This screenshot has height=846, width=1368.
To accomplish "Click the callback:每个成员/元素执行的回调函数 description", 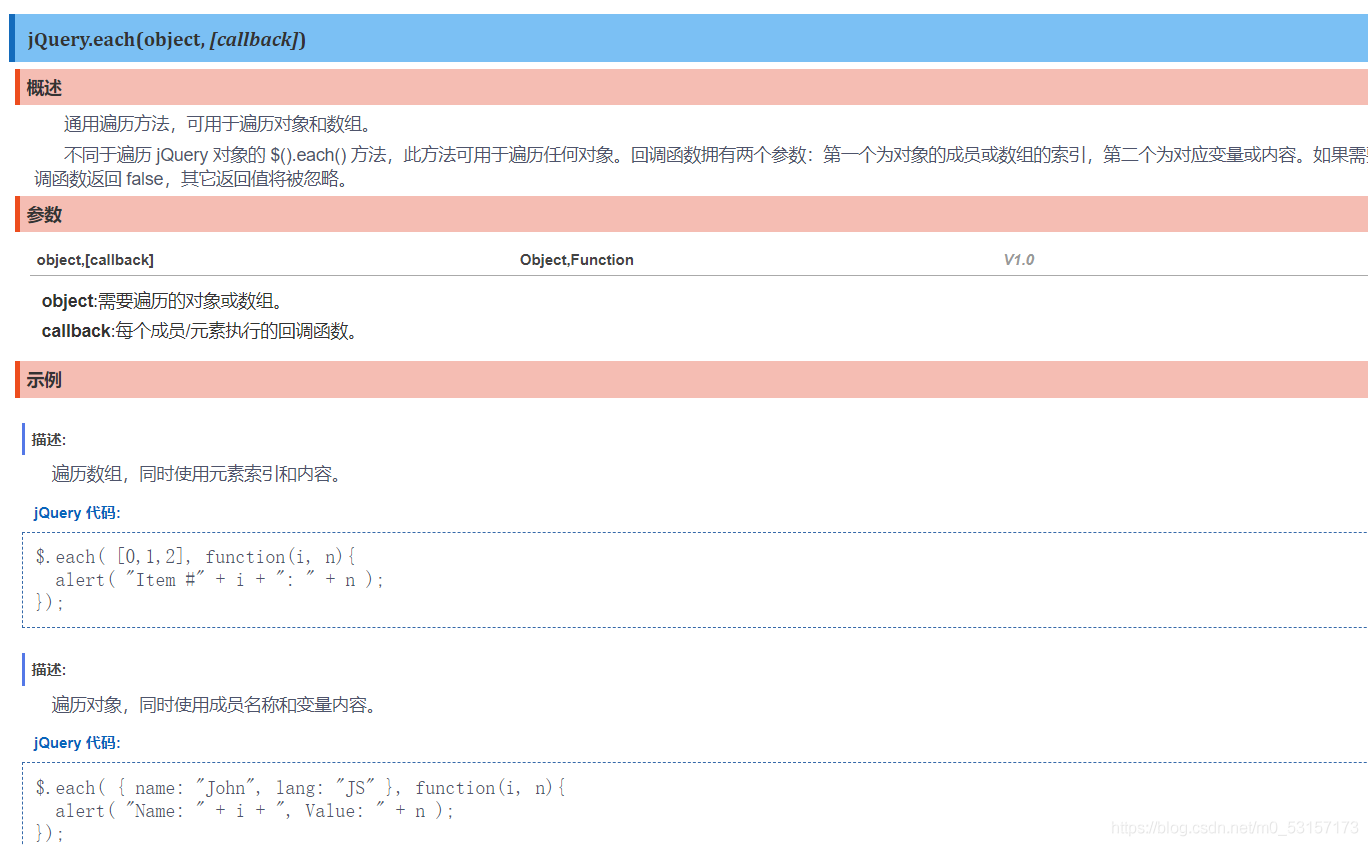I will point(199,331).
